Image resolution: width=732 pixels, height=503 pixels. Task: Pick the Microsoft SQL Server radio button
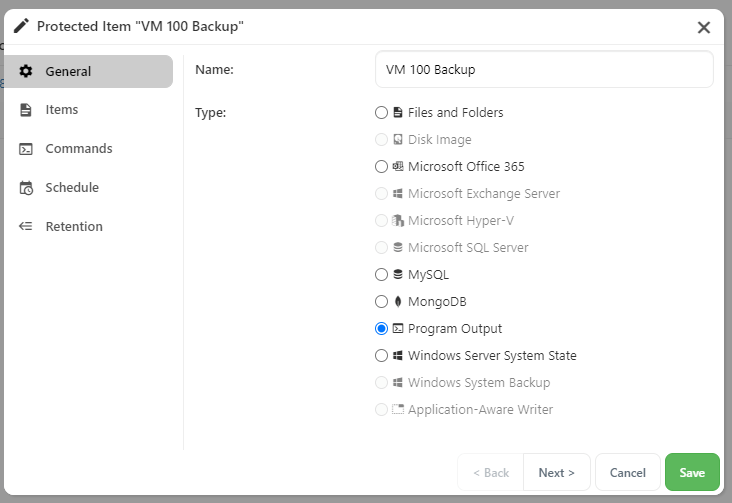coord(381,247)
